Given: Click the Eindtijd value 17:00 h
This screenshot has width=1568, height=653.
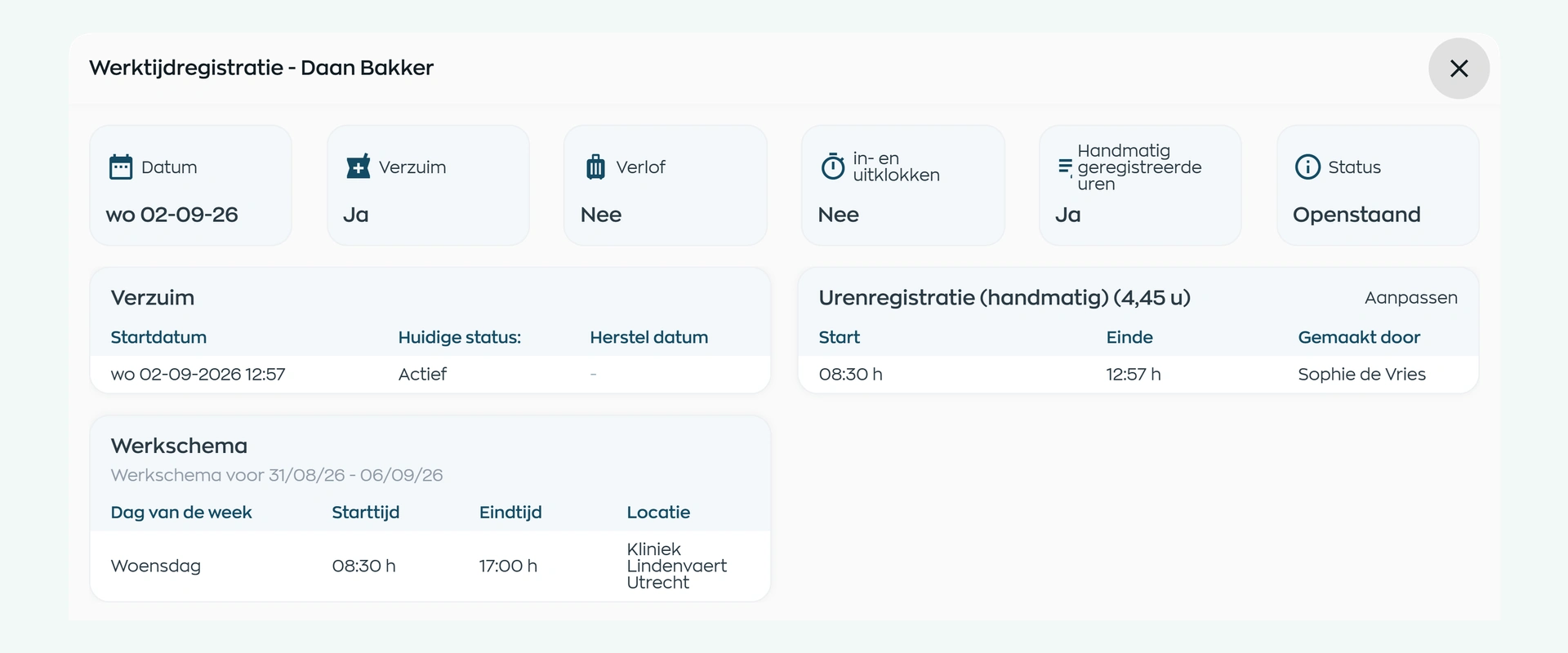Looking at the screenshot, I should point(508,566).
